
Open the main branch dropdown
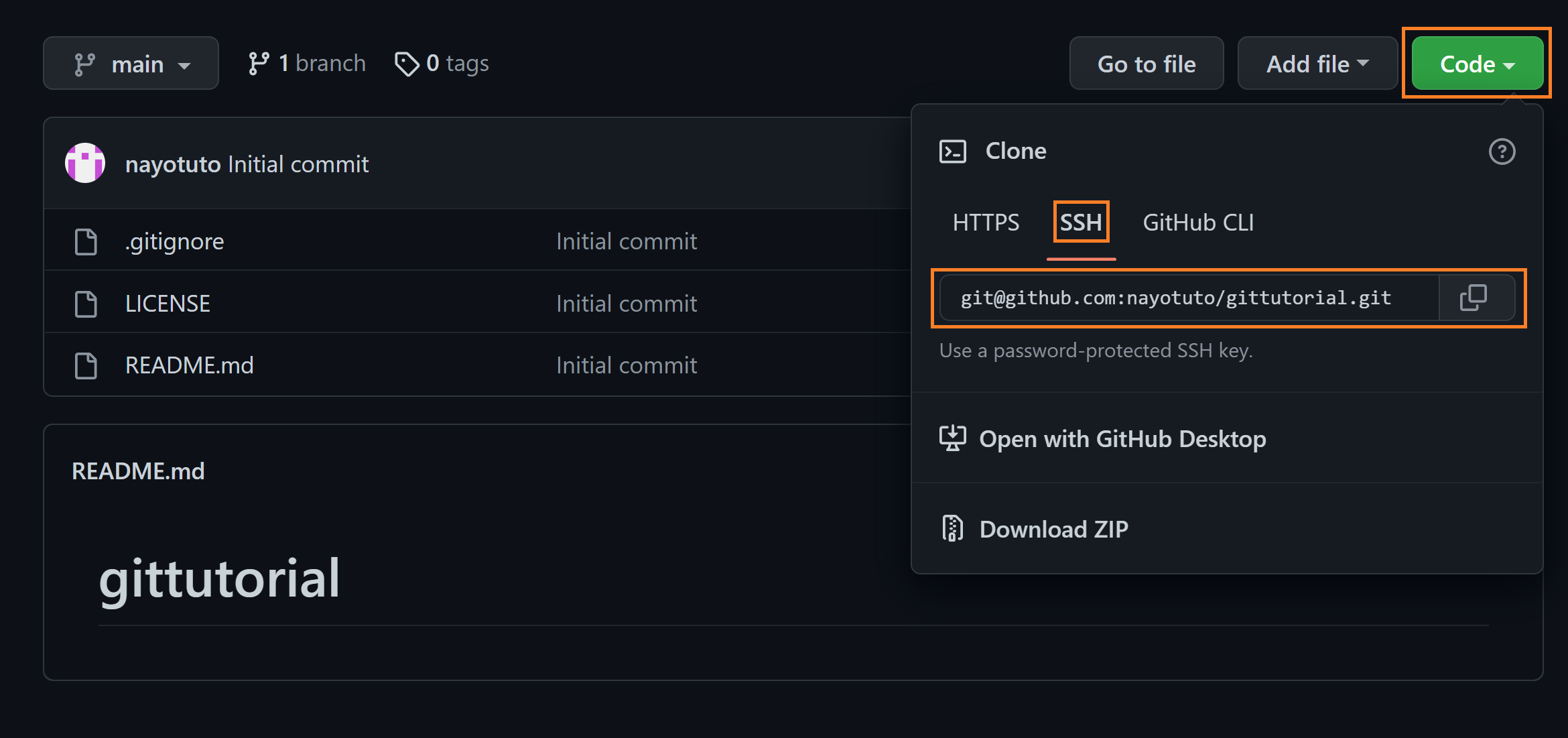(131, 64)
